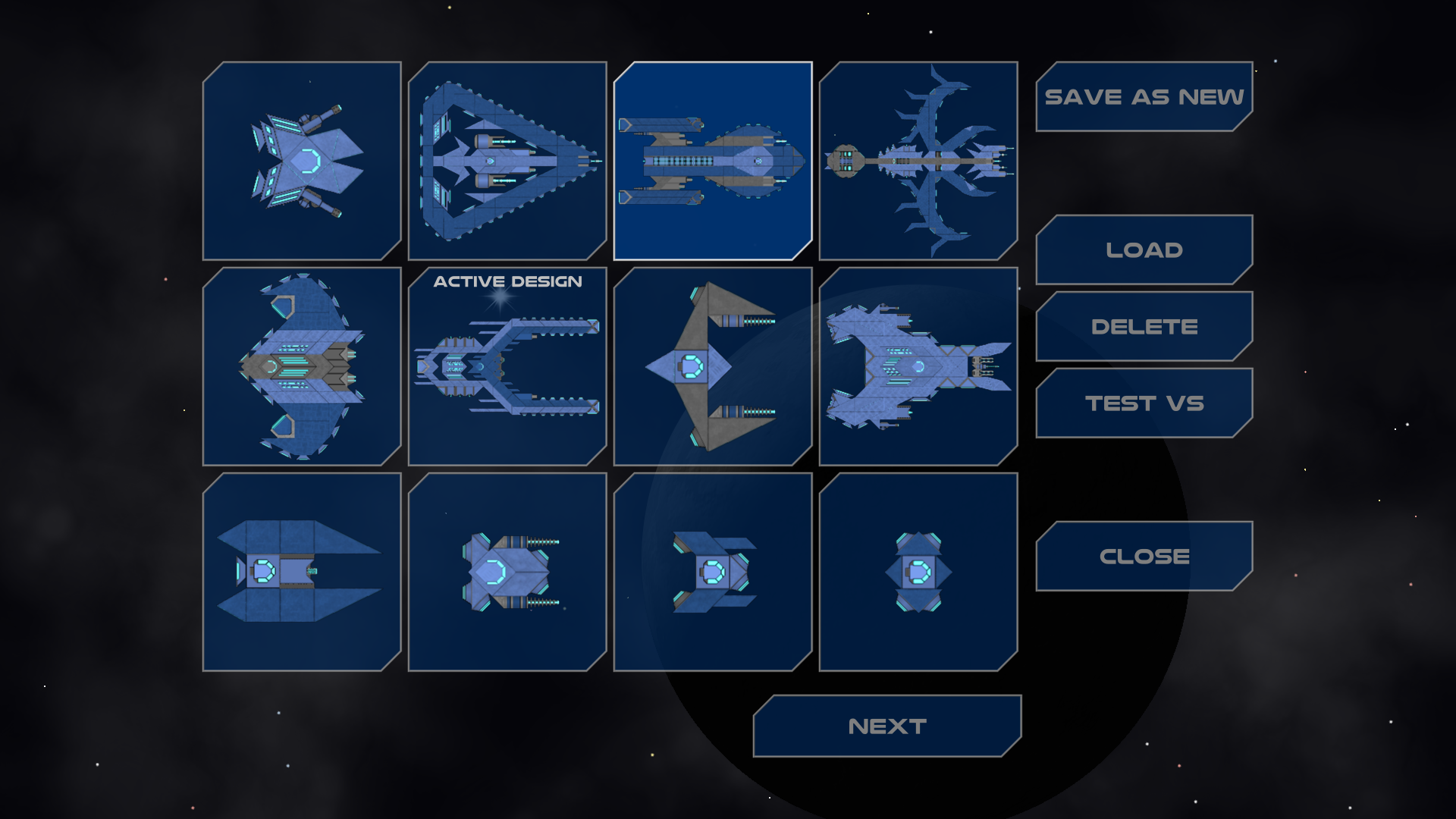Click the active design ship thumbnail
Image resolution: width=1456 pixels, height=819 pixels.
pyautogui.click(x=508, y=365)
